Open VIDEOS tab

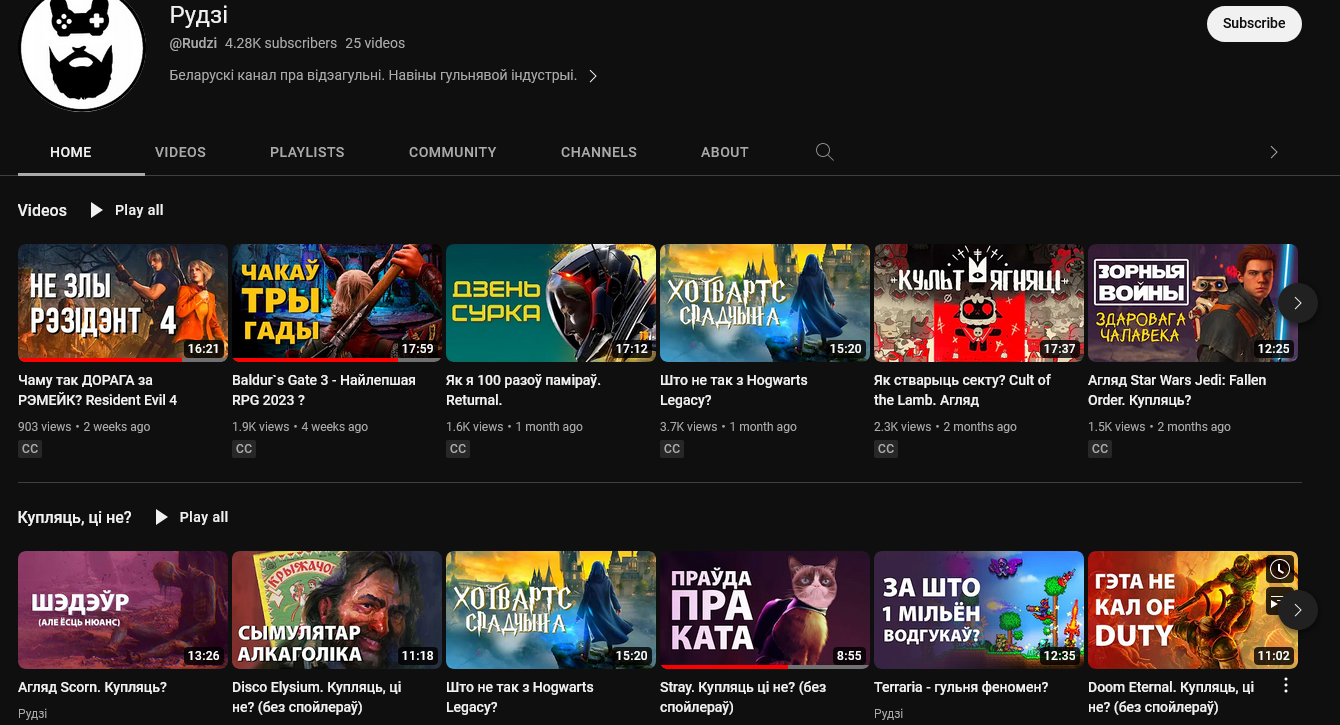tap(180, 152)
